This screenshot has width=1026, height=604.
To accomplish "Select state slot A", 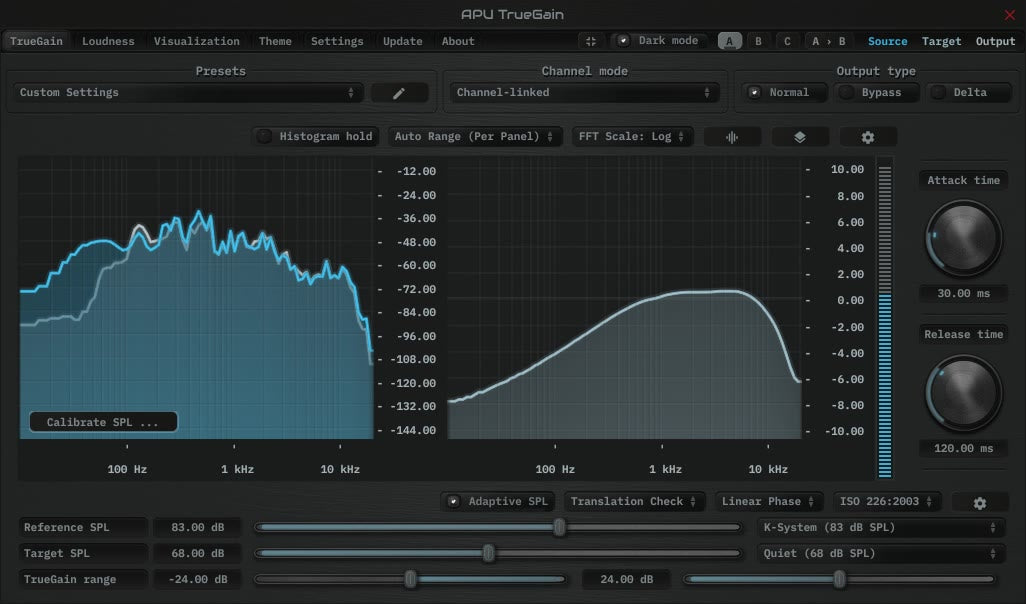I will [x=730, y=41].
